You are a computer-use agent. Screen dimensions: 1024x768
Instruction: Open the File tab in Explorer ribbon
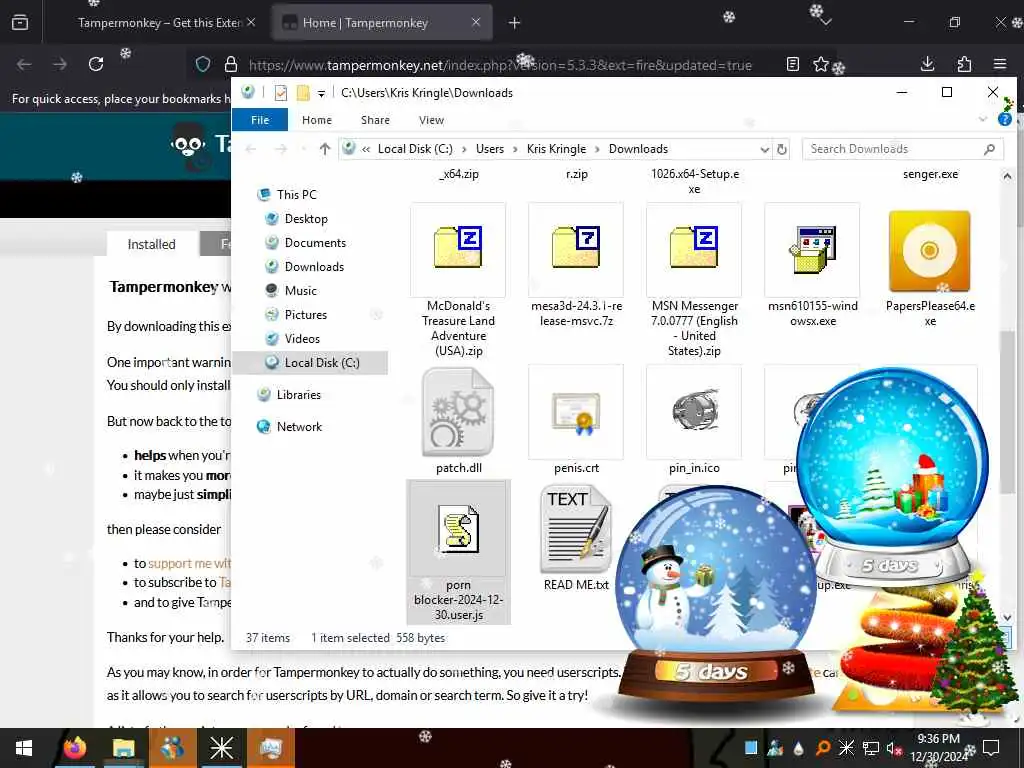coord(260,120)
